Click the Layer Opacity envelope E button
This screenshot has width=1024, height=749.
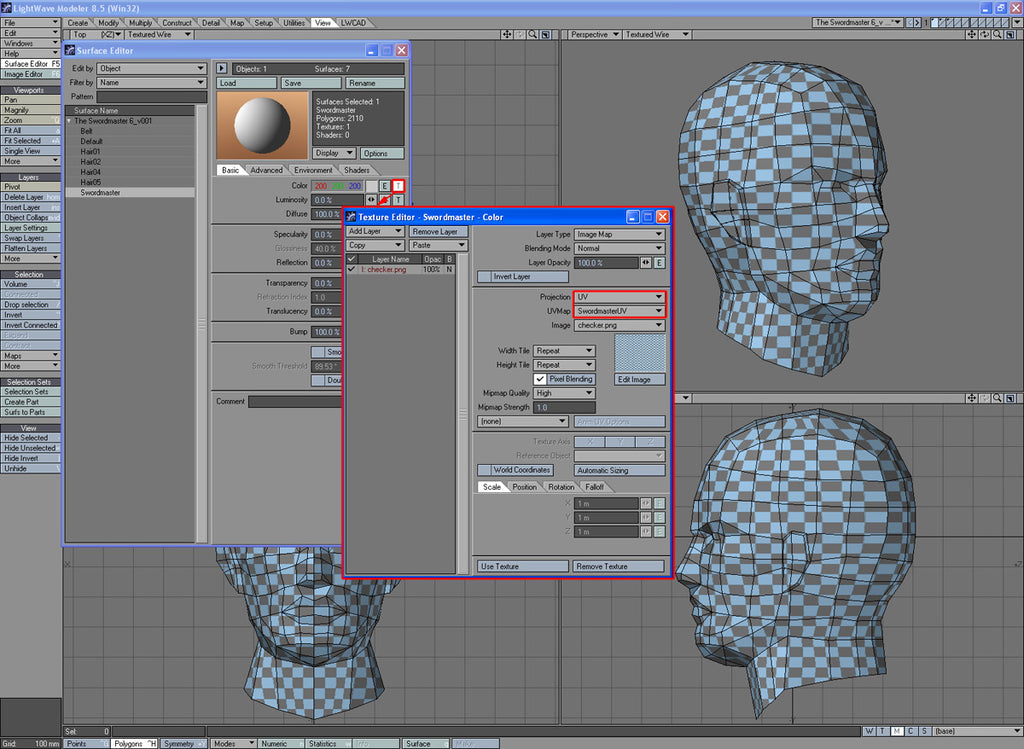[x=658, y=262]
